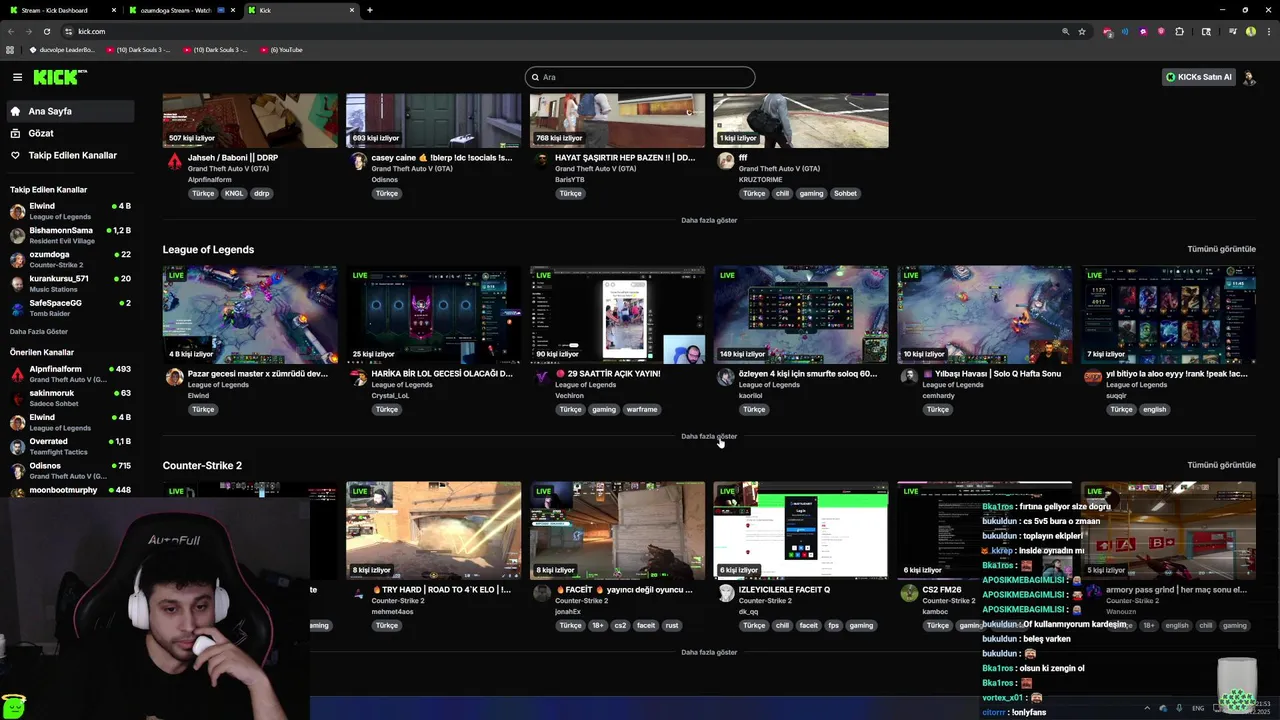Open browser zoom indicator icon
This screenshot has height=720, width=1280.
pyautogui.click(x=1065, y=31)
